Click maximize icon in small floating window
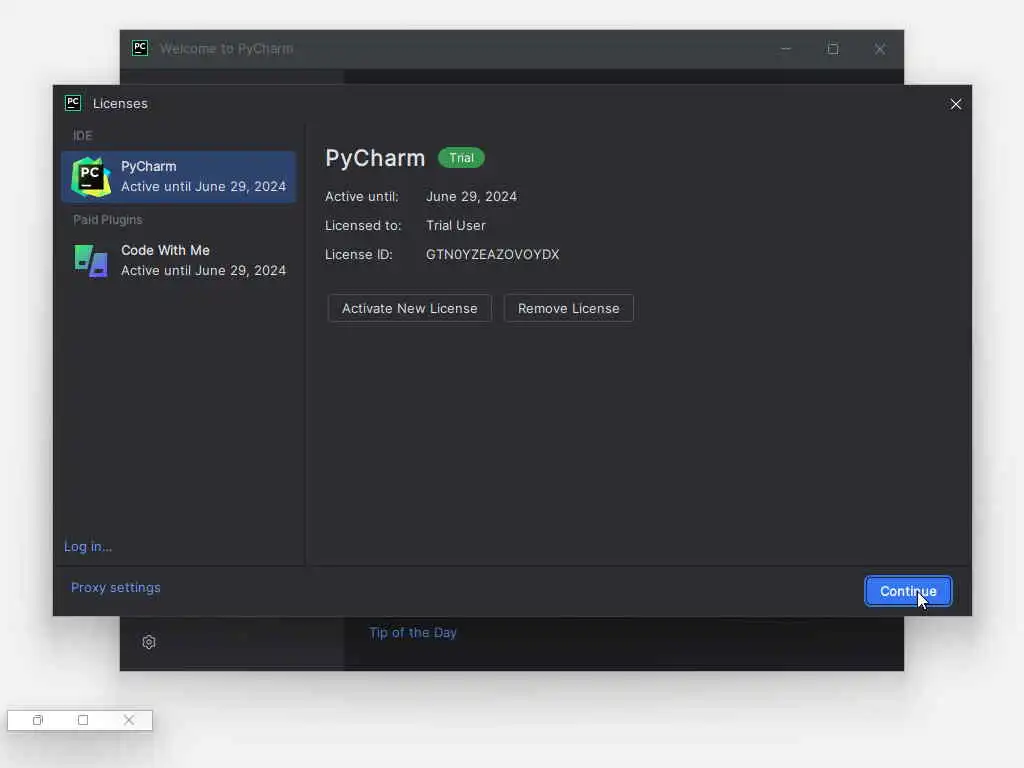 [83, 720]
